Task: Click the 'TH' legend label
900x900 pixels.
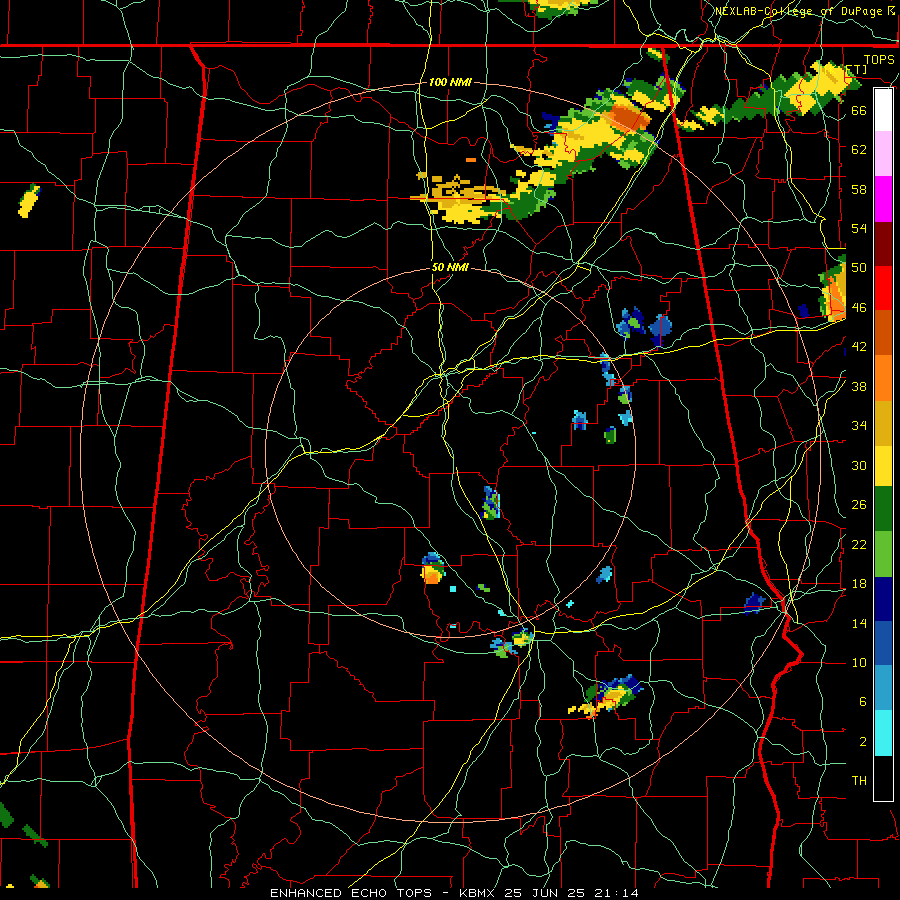Action: click(859, 780)
